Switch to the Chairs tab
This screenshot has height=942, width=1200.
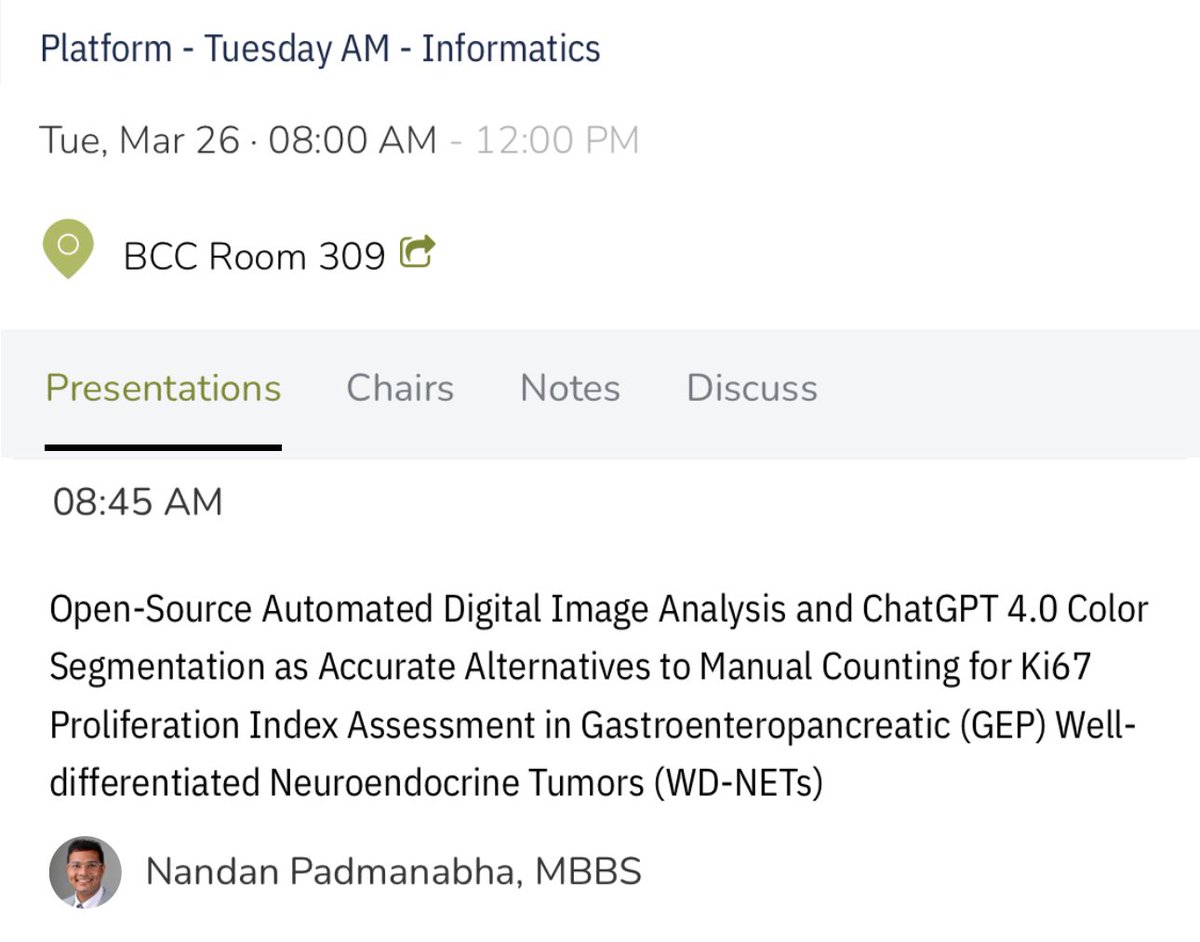click(x=399, y=388)
